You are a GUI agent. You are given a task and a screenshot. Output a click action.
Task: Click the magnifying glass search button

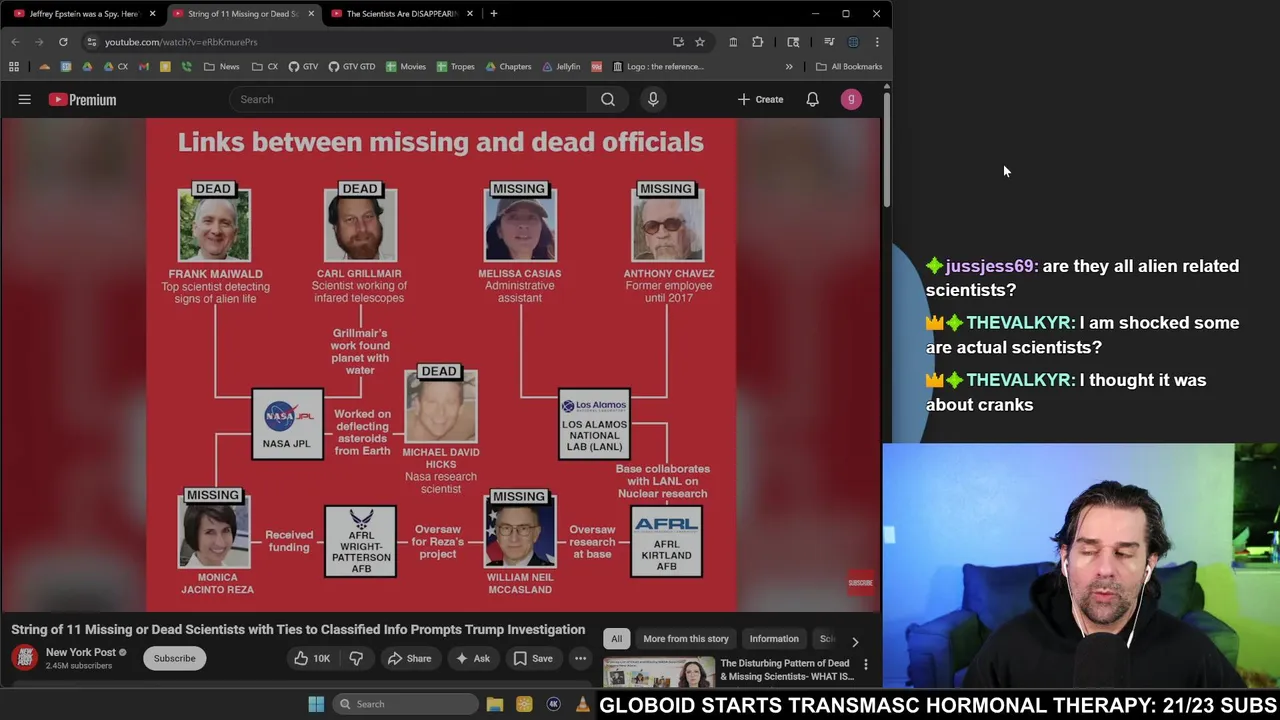click(x=608, y=99)
